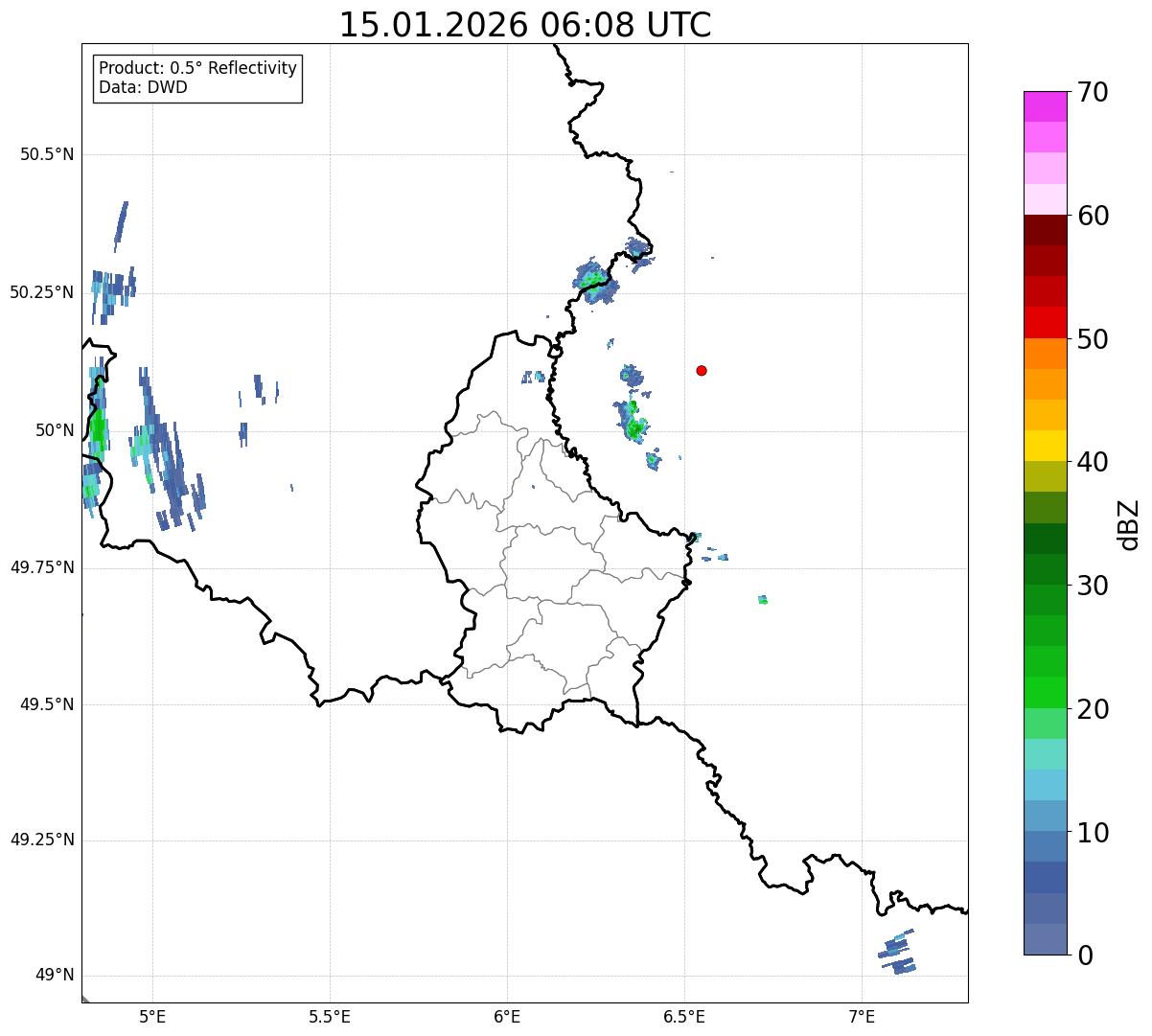Click the Data: DWD label

click(143, 88)
